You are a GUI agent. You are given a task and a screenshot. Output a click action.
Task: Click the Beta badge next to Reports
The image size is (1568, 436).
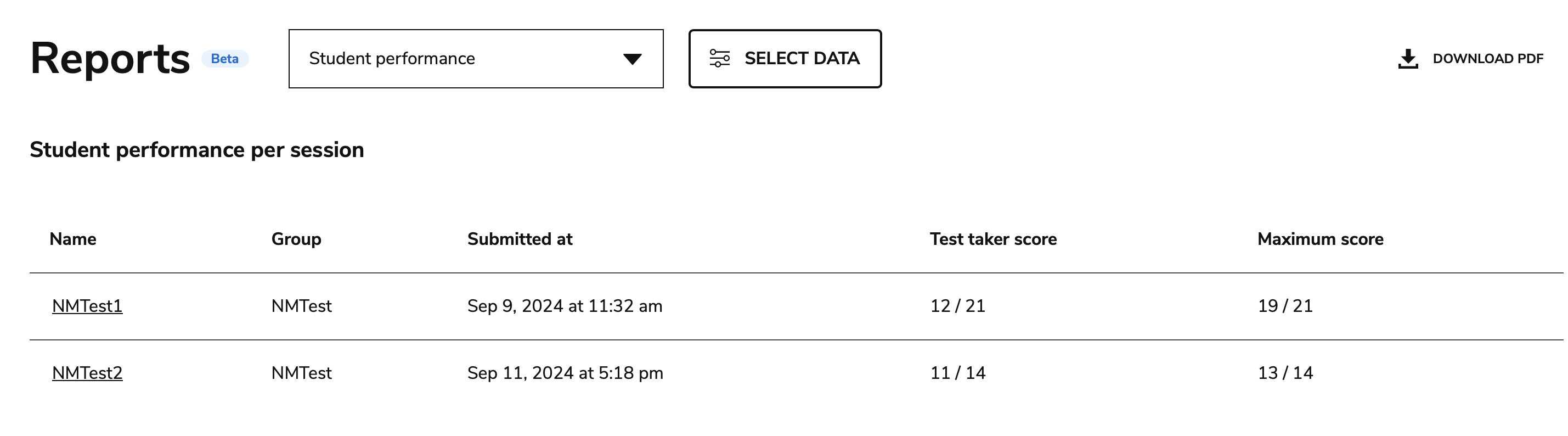tap(224, 59)
